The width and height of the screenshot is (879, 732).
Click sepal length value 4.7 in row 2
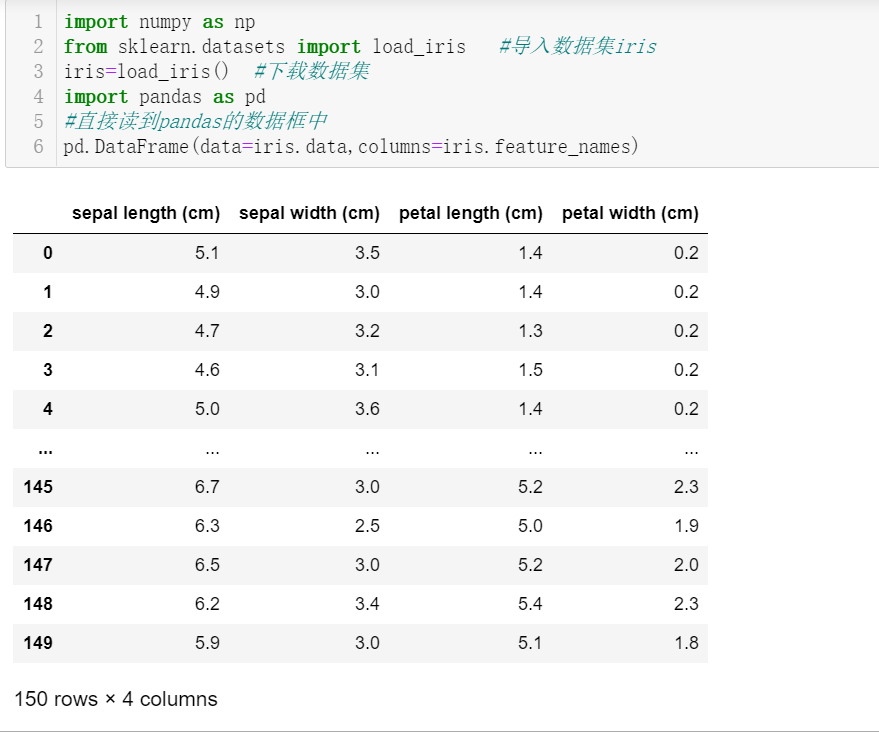(207, 331)
